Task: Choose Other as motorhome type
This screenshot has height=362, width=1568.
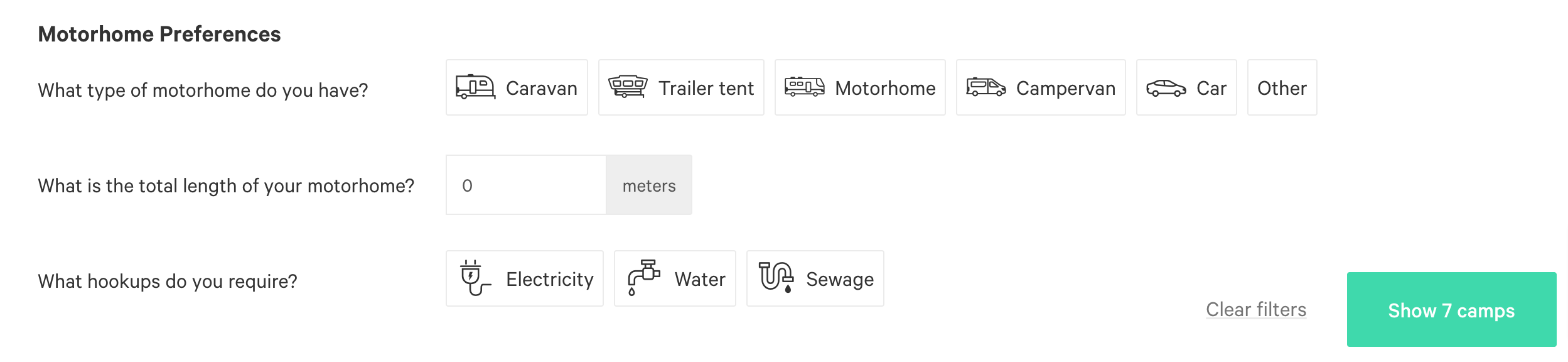Action: point(1282,87)
